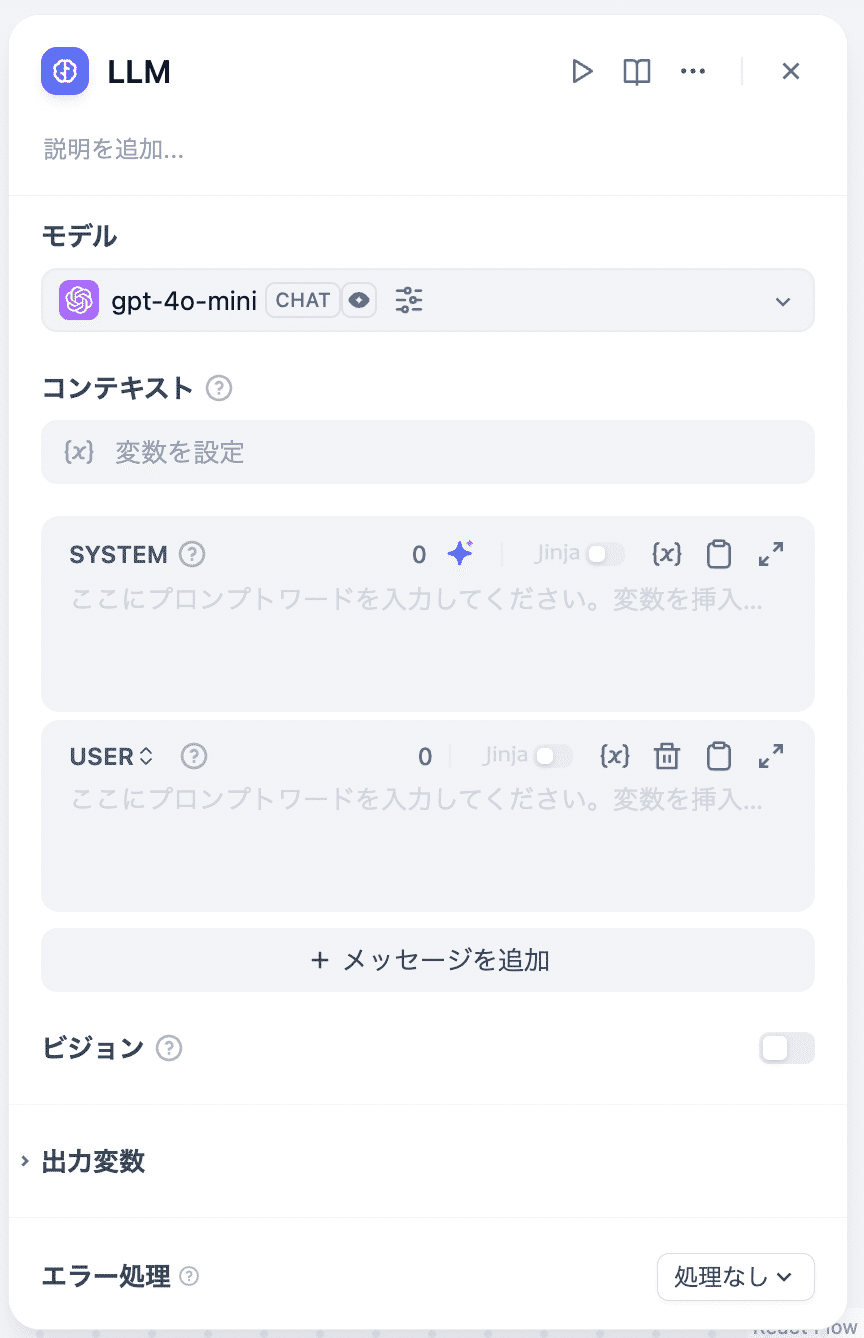This screenshot has width=864, height=1338.
Task: Insert a variable into the USER prompt
Action: pyautogui.click(x=615, y=757)
